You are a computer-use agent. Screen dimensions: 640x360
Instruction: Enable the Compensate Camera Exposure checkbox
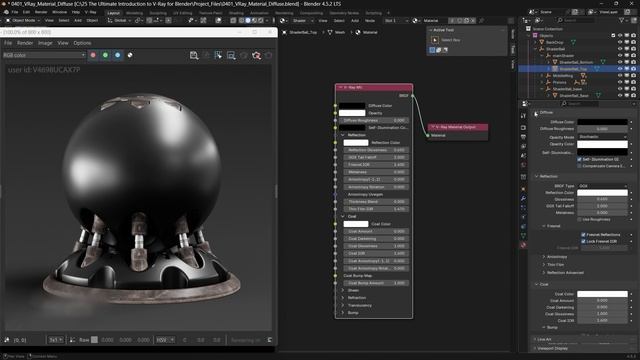point(579,166)
